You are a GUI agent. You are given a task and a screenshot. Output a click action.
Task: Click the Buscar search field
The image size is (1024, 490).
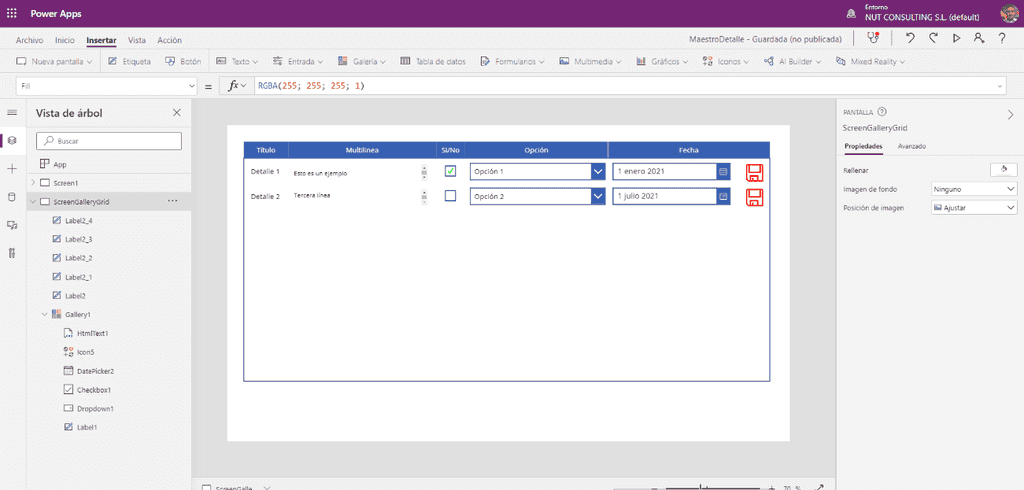coord(109,140)
